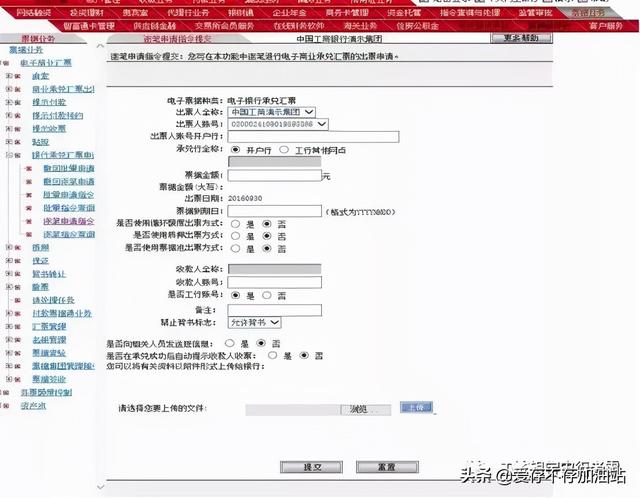Click the red icon beside 保证 tree item
This screenshot has height=498, width=640.
point(18,260)
